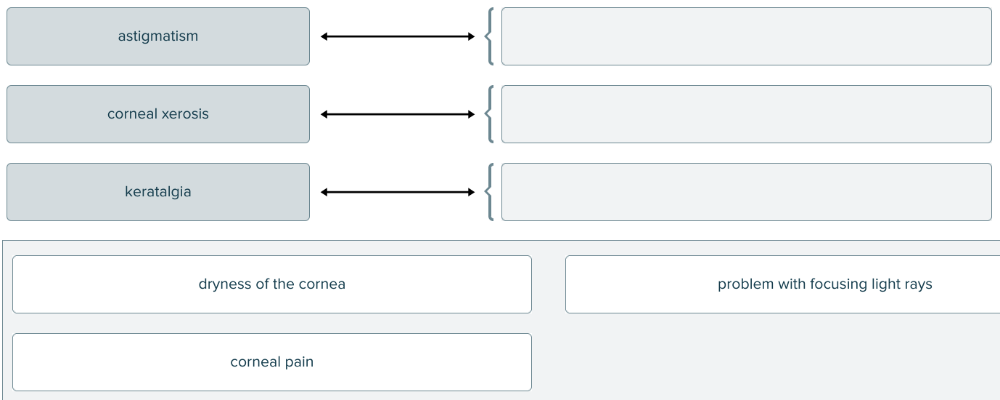Click the keratalgia term box
The width and height of the screenshot is (1000, 400).
158,192
